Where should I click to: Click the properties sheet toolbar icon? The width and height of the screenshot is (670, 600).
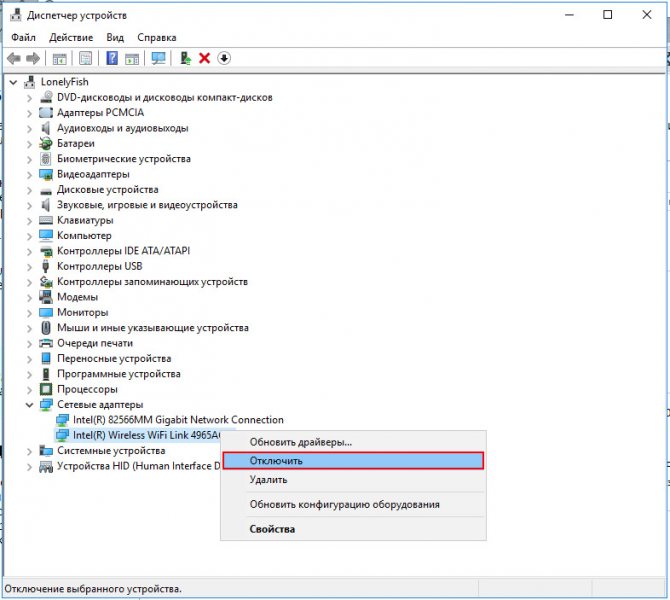pos(85,58)
